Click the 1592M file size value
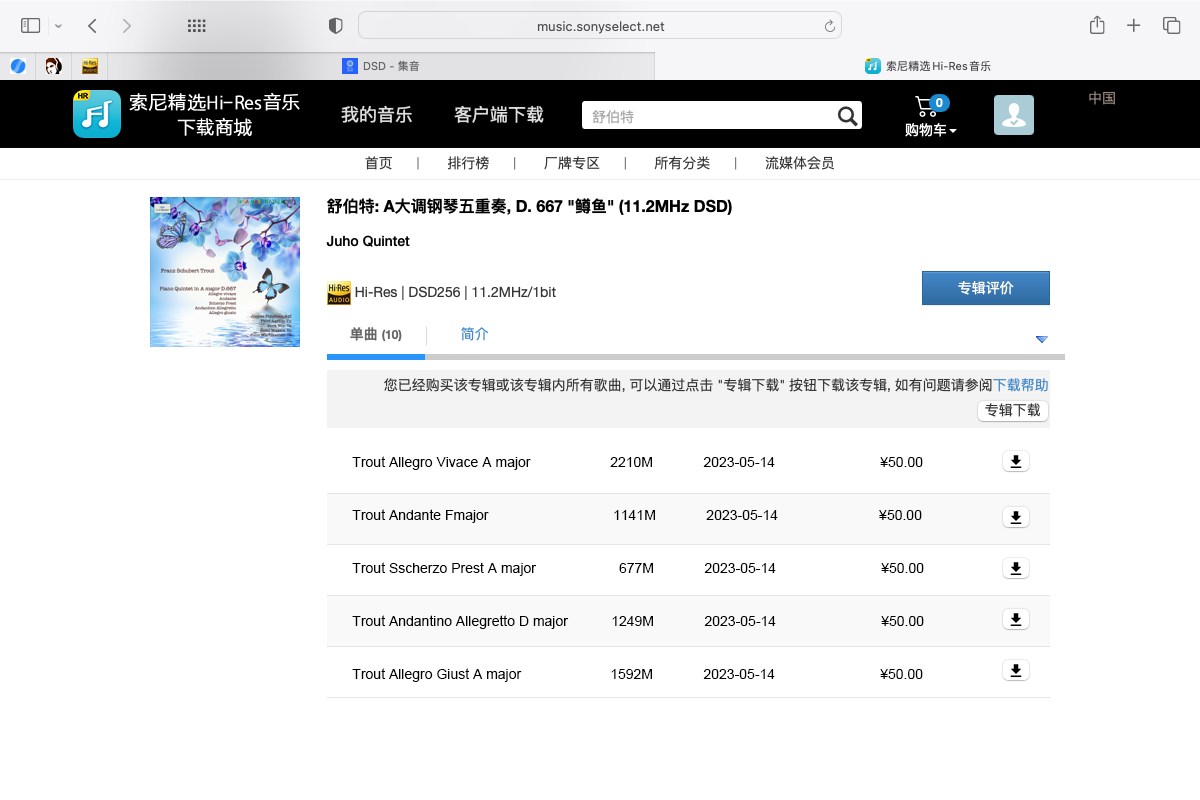 click(632, 674)
